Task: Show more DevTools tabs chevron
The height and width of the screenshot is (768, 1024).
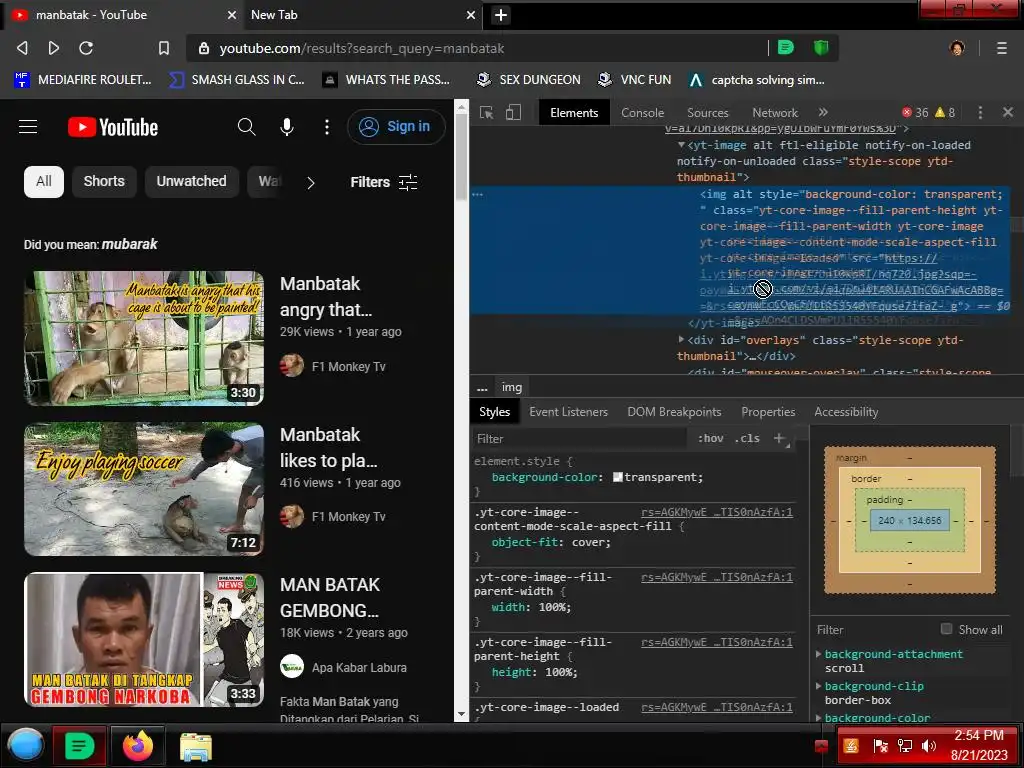Action: [x=823, y=112]
